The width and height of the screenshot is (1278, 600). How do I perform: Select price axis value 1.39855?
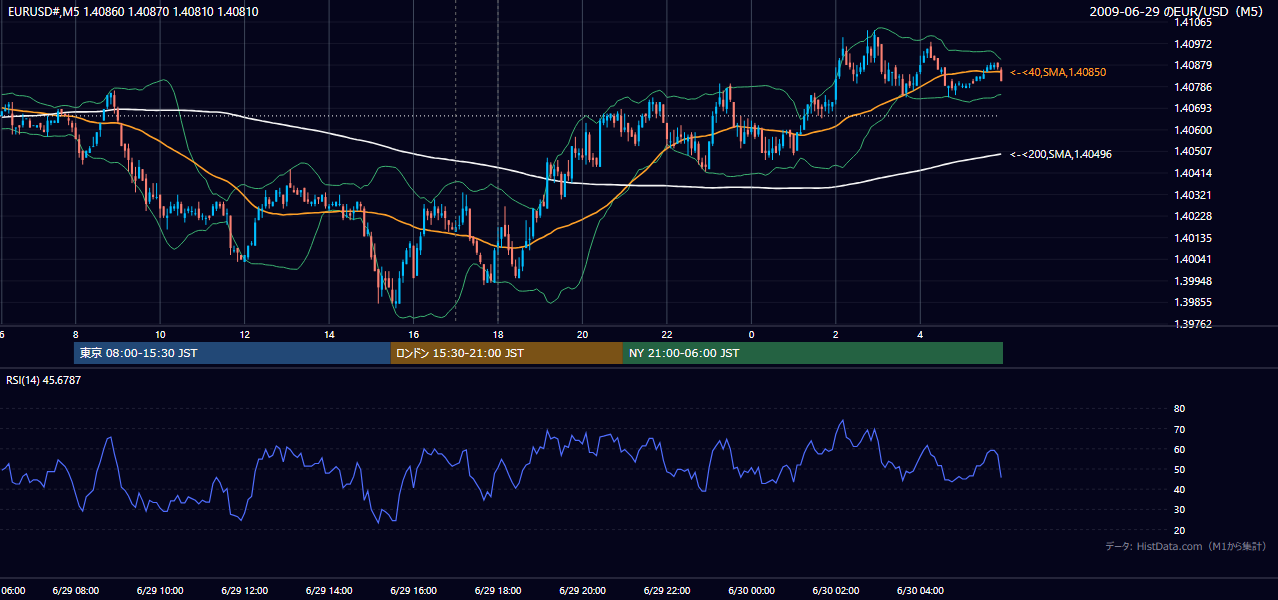pyautogui.click(x=1194, y=302)
